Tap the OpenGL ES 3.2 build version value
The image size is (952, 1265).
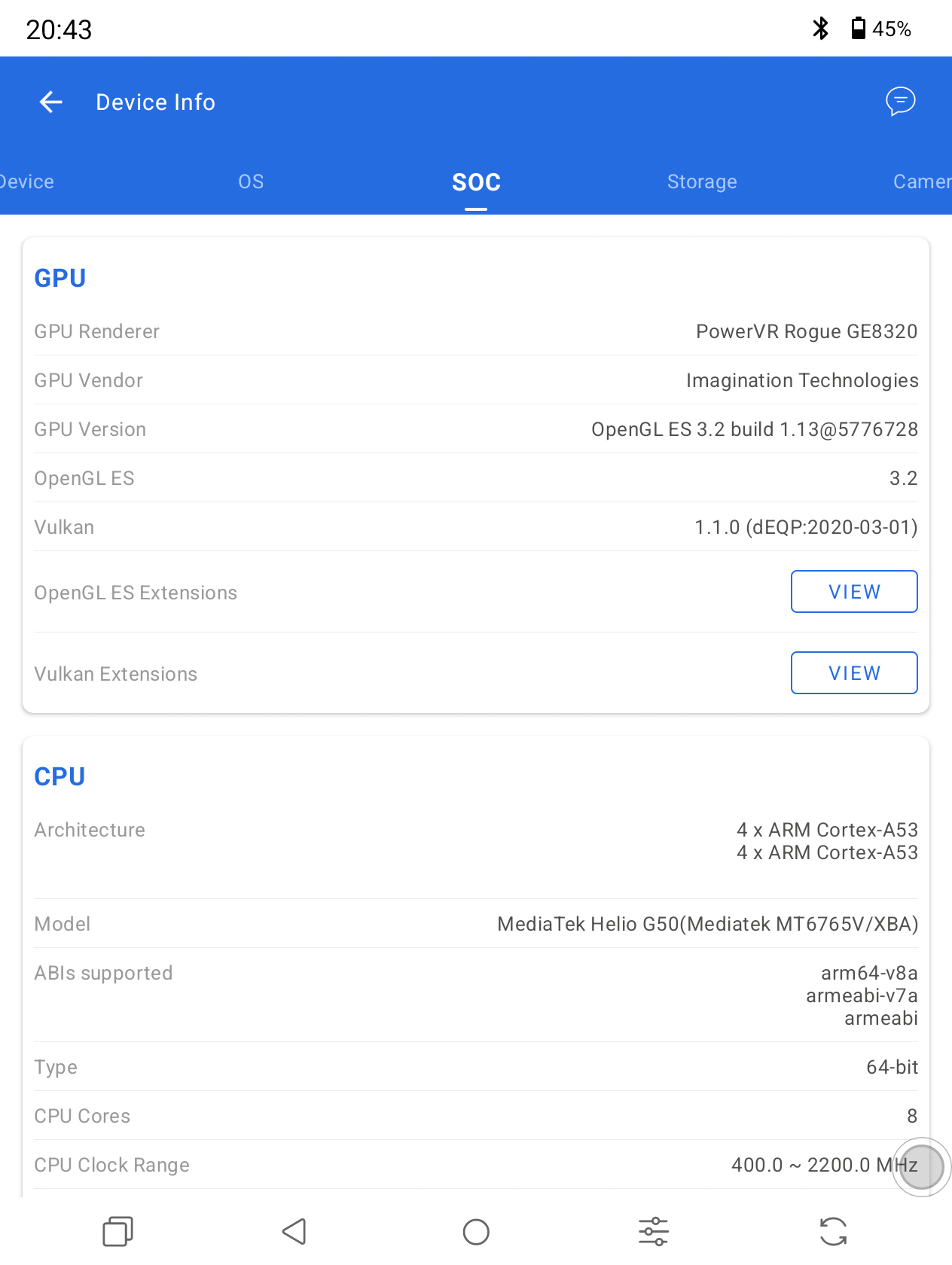pos(755,429)
